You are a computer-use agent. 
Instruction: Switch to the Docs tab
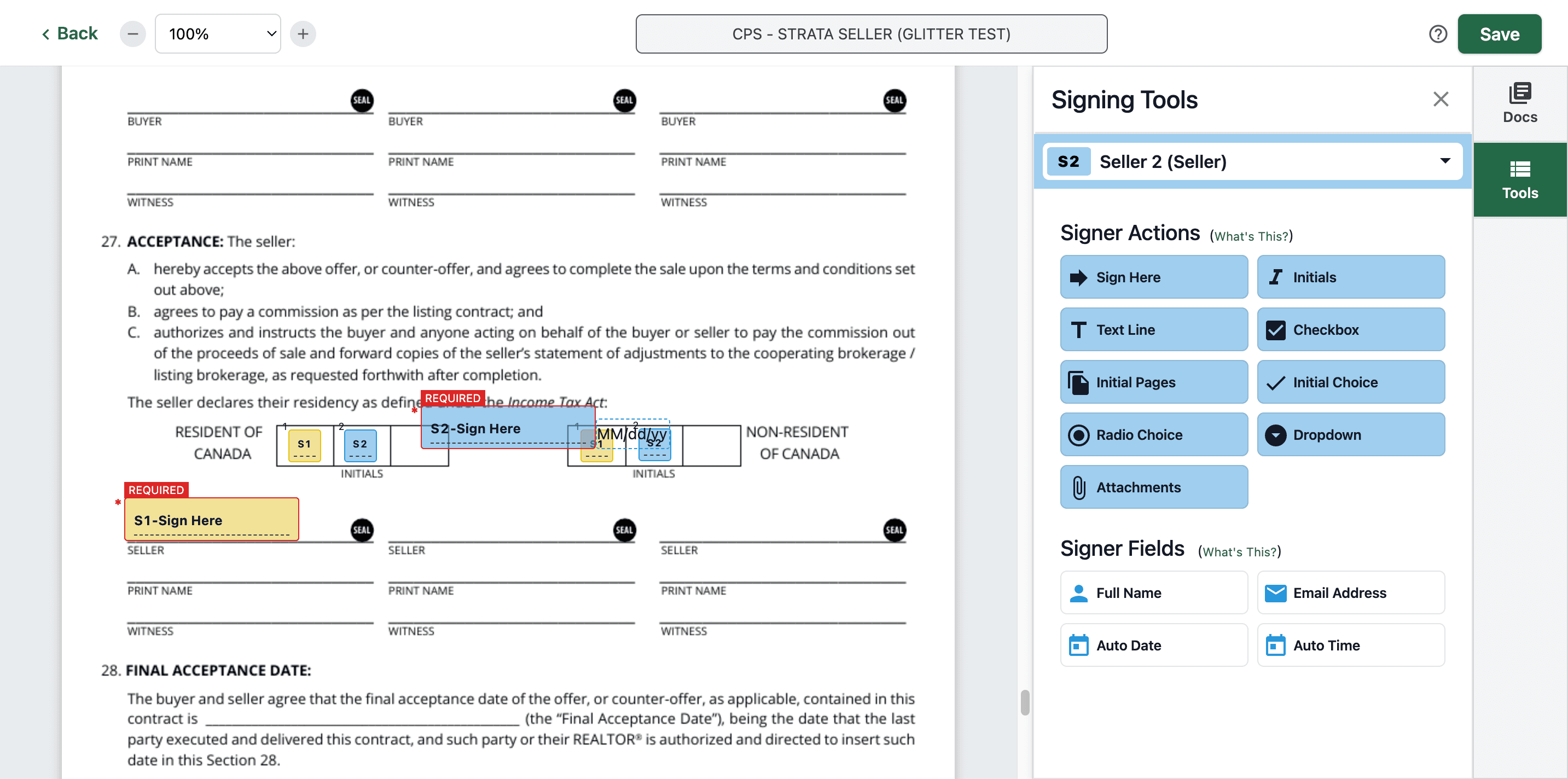(x=1520, y=103)
